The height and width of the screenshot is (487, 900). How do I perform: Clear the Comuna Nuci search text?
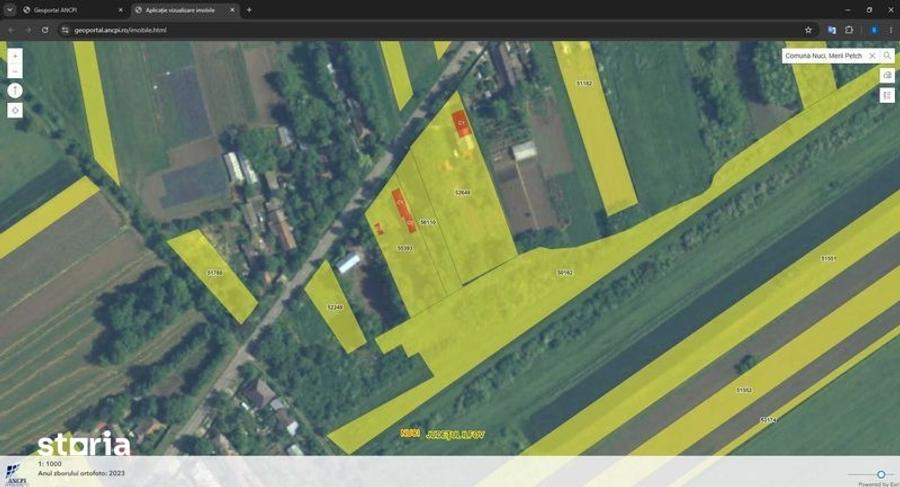pyautogui.click(x=872, y=56)
